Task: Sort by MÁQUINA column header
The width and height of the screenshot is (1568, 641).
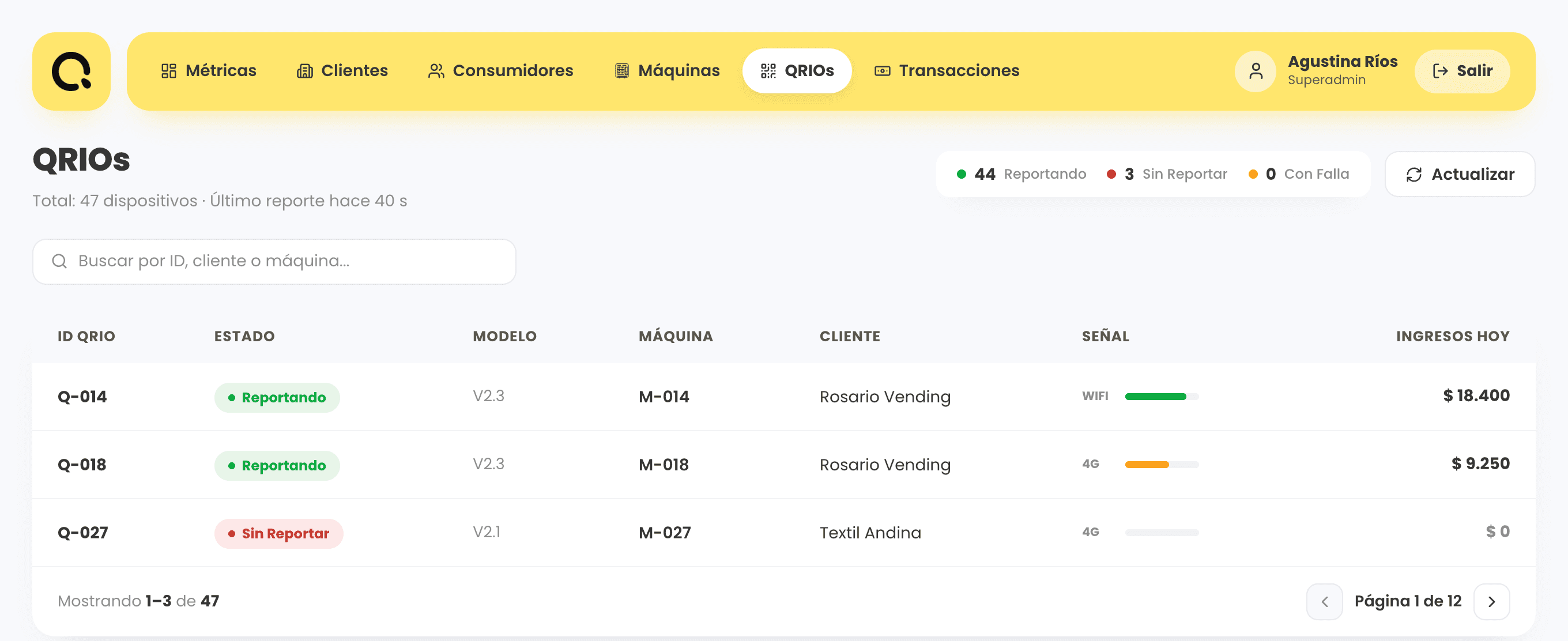Action: click(x=676, y=336)
